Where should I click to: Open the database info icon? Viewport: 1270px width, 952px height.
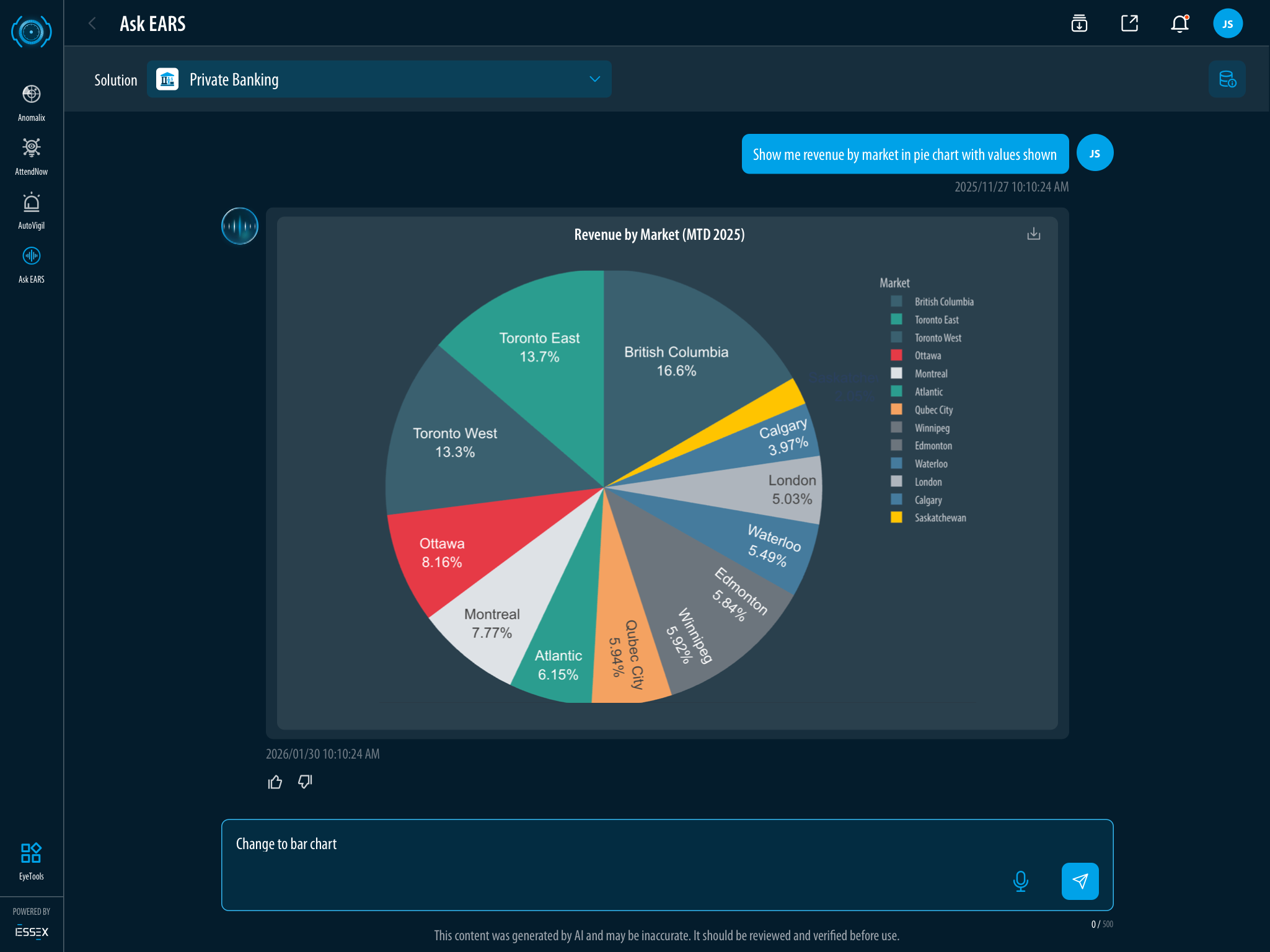coord(1227,79)
